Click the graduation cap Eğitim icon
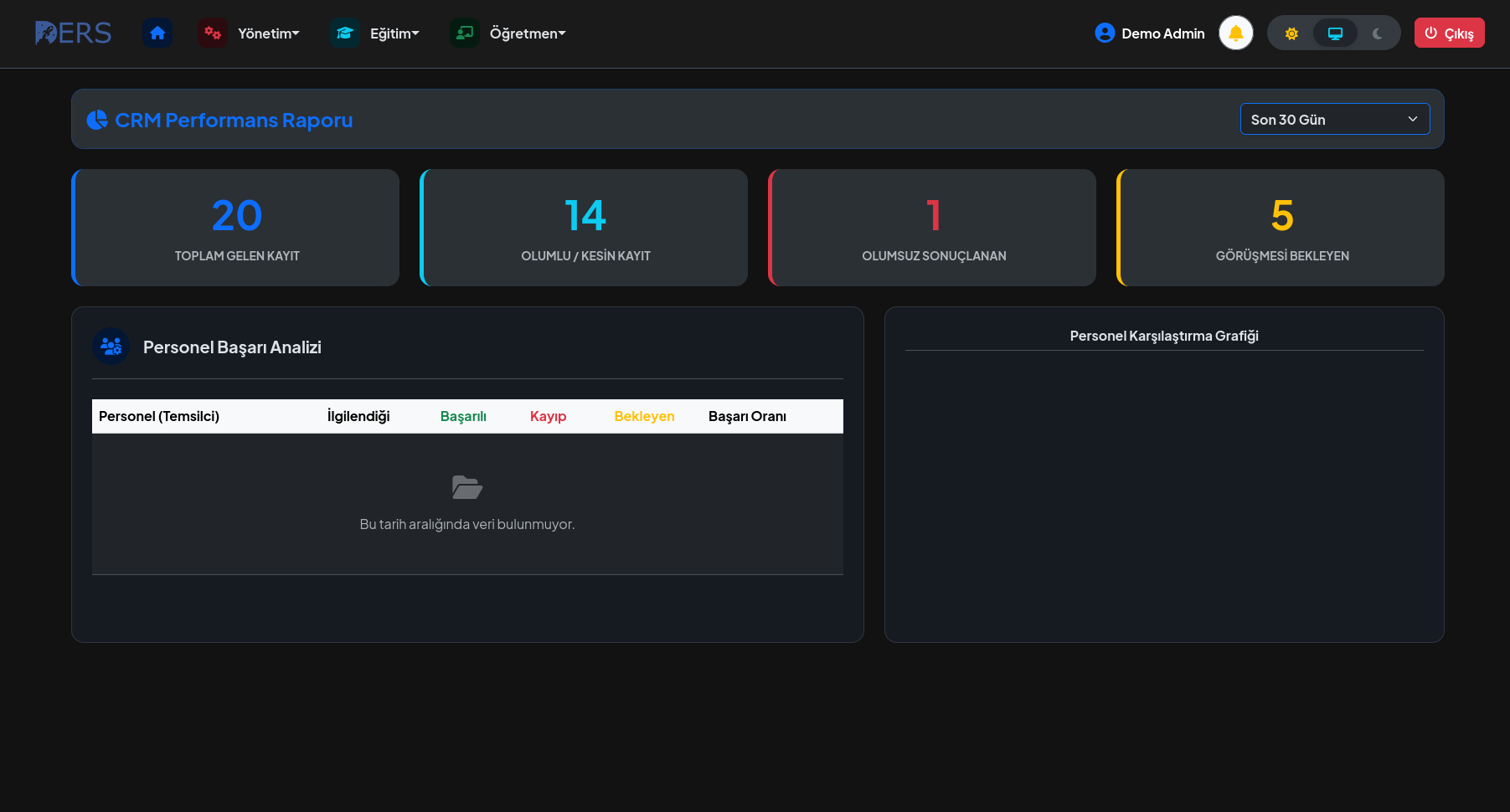The width and height of the screenshot is (1510, 812). [x=345, y=33]
